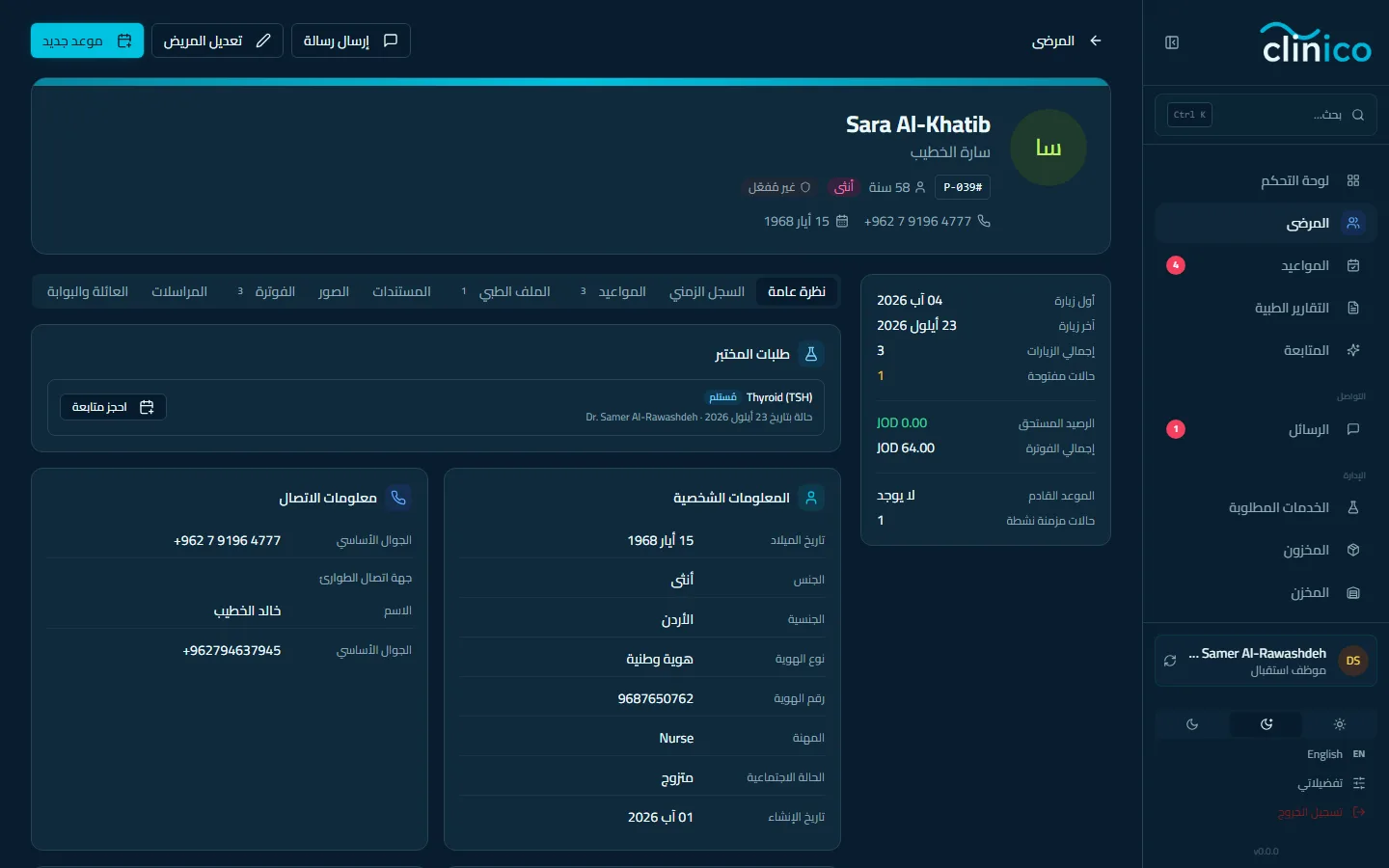Image resolution: width=1389 pixels, height=868 pixels.
Task: Open تفضيلاتي preferences sliders icon
Action: (x=1359, y=783)
